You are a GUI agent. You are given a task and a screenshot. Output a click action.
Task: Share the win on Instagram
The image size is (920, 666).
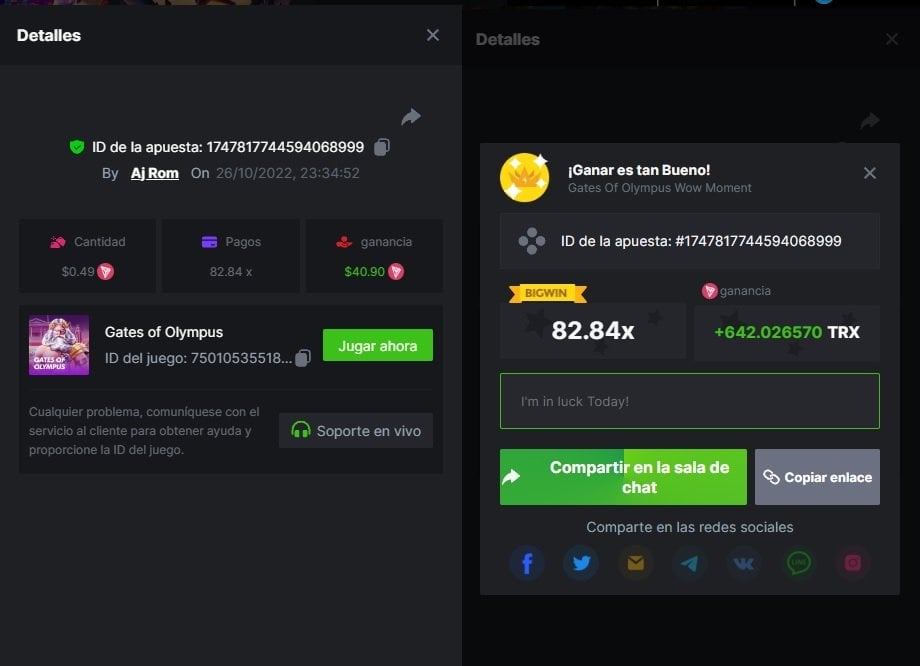pyautogui.click(x=852, y=563)
